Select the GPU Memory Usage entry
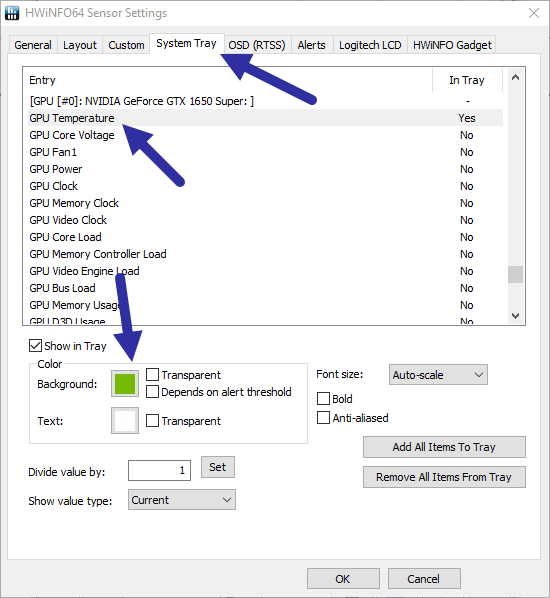 click(265, 305)
